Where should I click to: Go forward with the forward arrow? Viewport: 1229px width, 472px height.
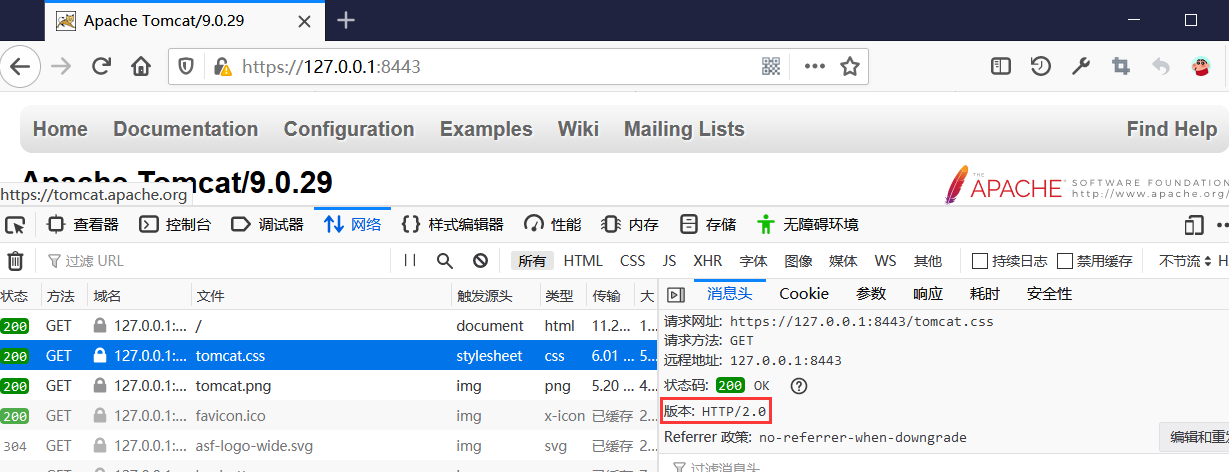click(x=61, y=67)
